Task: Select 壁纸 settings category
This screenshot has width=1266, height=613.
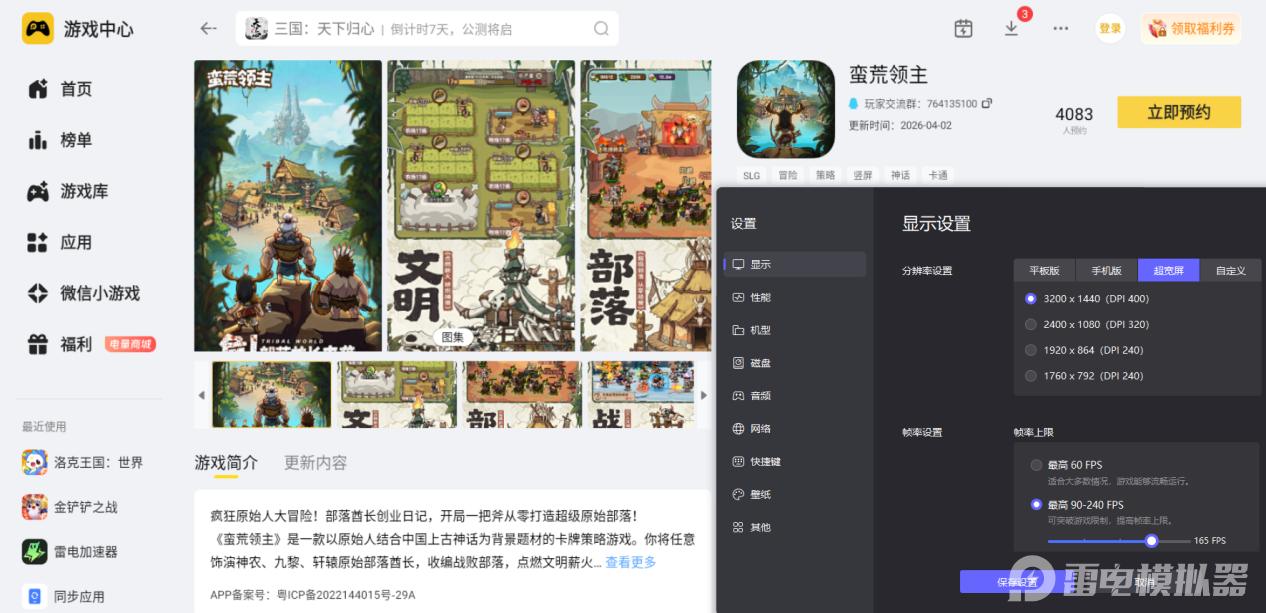Action: point(795,494)
